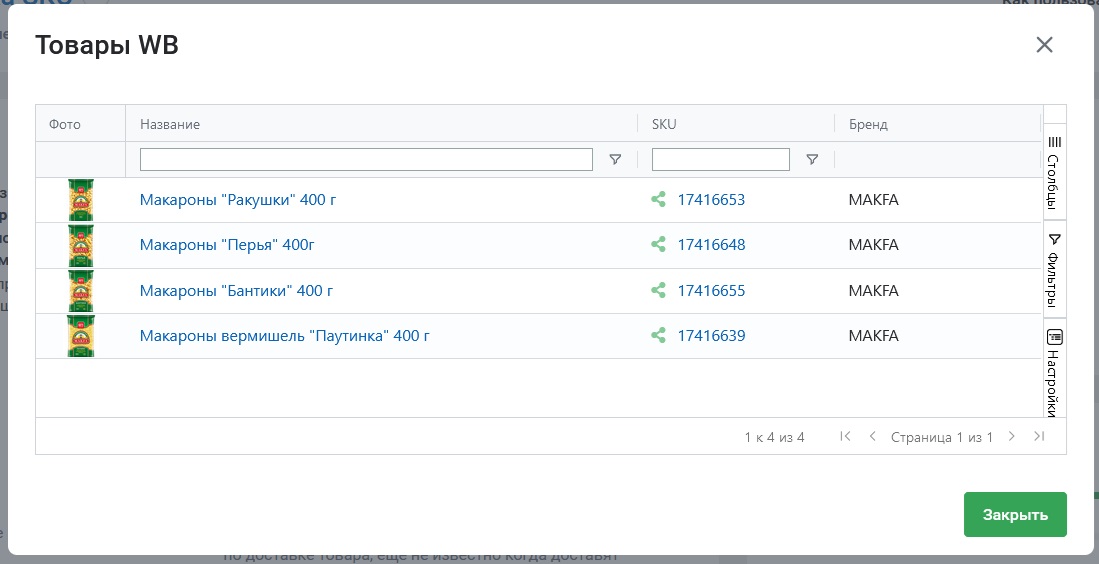The image size is (1099, 564).
Task: Sort by the Бренд column header
Action: click(x=868, y=124)
